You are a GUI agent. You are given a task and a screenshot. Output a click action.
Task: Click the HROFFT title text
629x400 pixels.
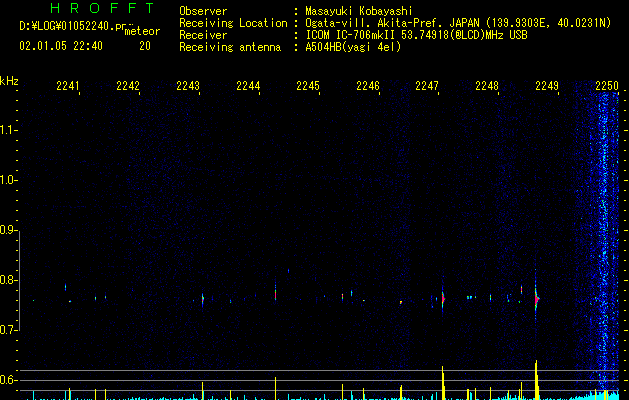[103, 8]
